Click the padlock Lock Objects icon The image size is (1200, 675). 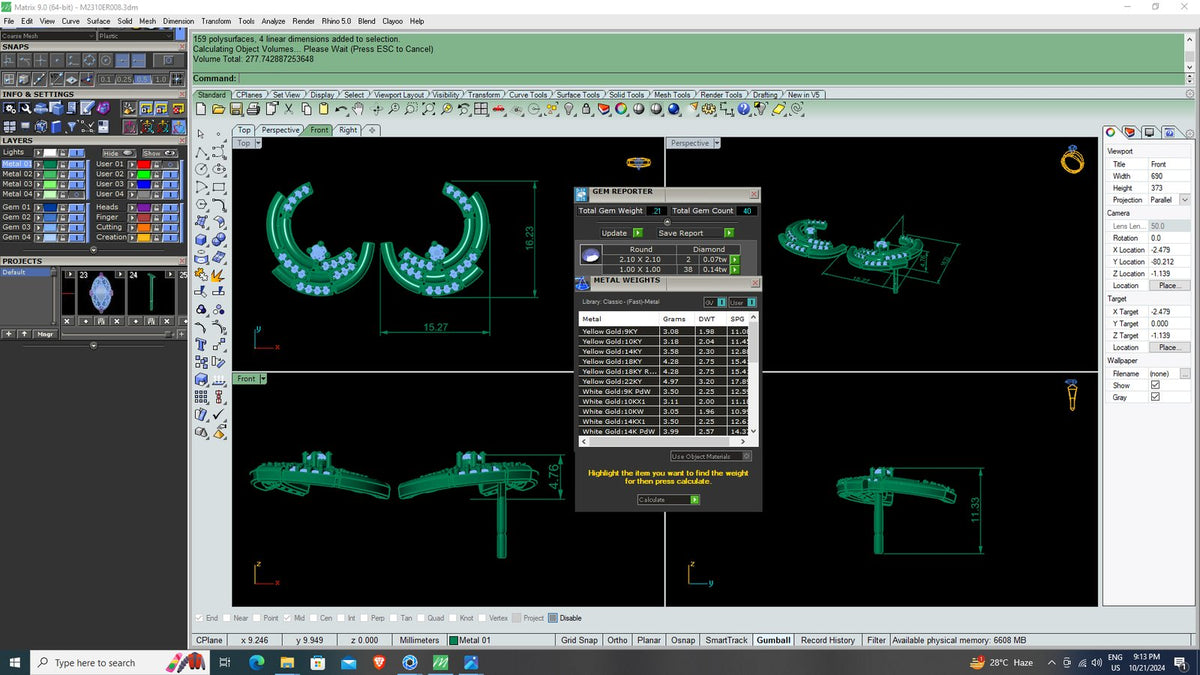[x=585, y=108]
